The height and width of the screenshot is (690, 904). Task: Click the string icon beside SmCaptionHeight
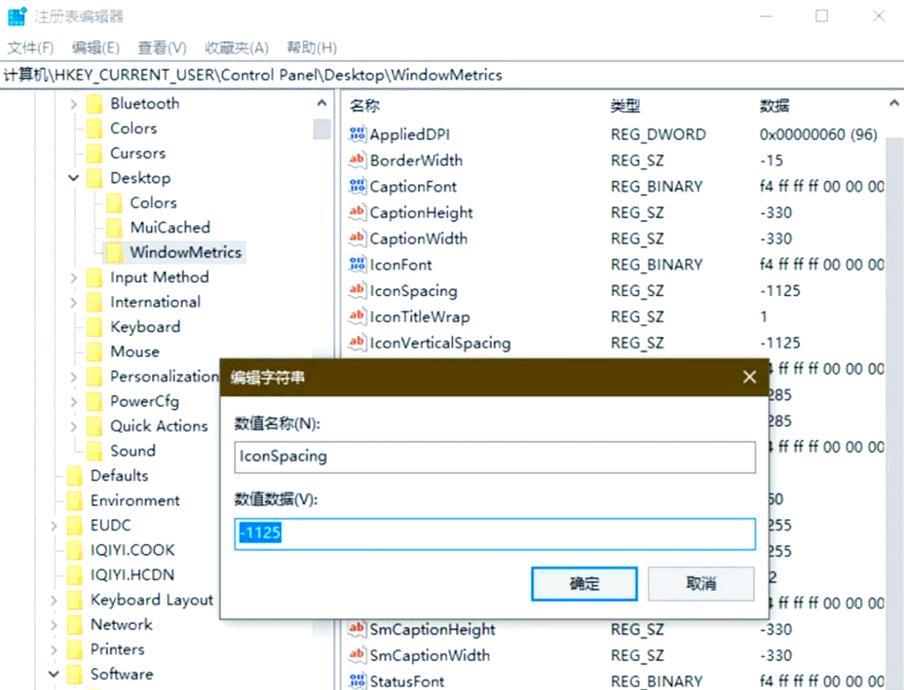point(357,630)
